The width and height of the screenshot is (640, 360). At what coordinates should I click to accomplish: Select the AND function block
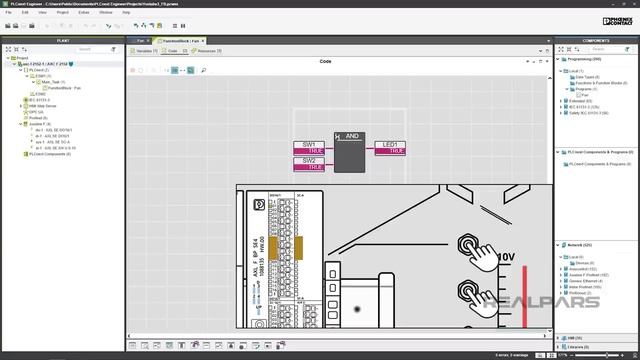[349, 152]
